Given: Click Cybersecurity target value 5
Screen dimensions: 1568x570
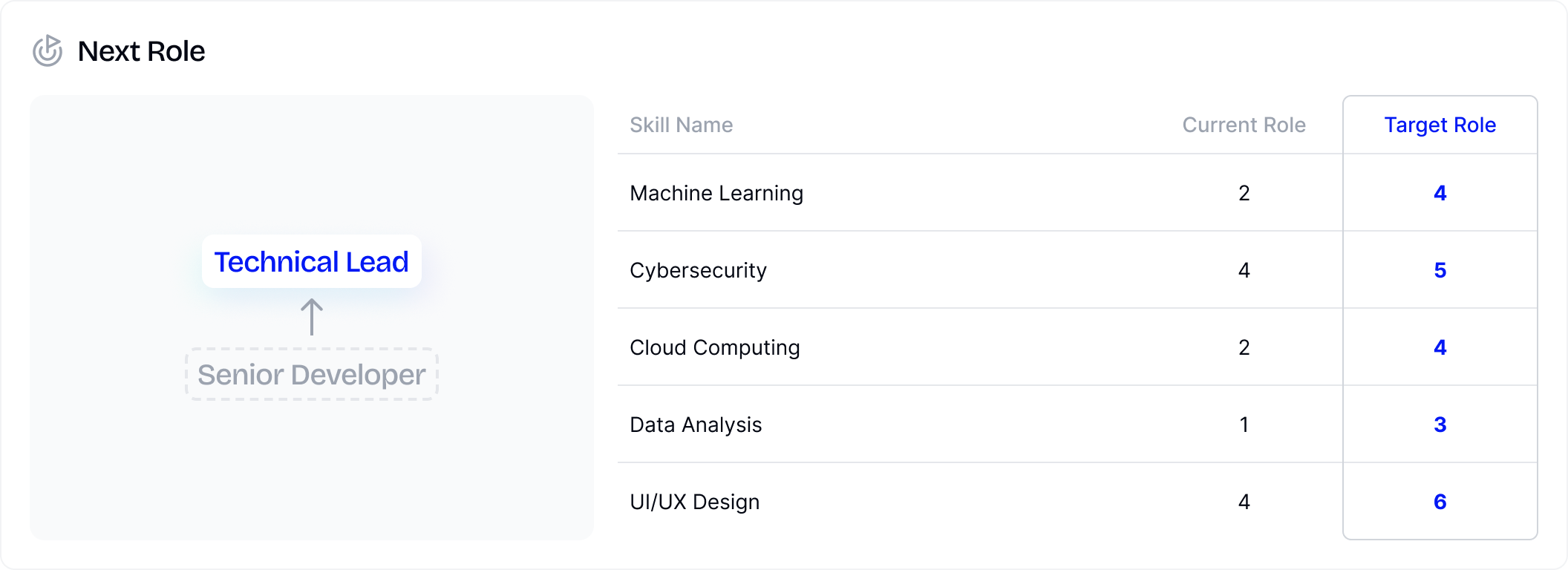Looking at the screenshot, I should coord(1440,270).
